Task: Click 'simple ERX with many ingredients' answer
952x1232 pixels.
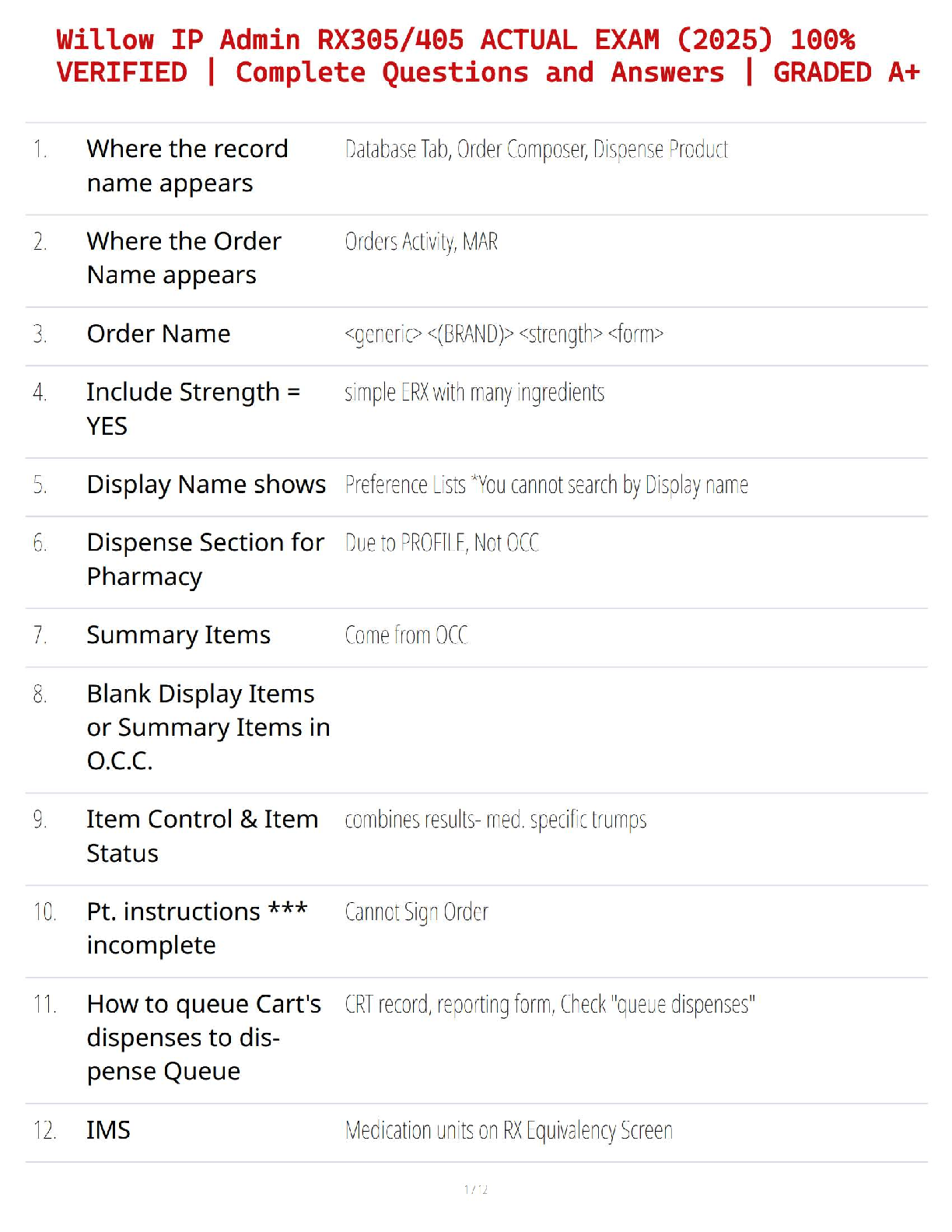Action: (x=474, y=393)
